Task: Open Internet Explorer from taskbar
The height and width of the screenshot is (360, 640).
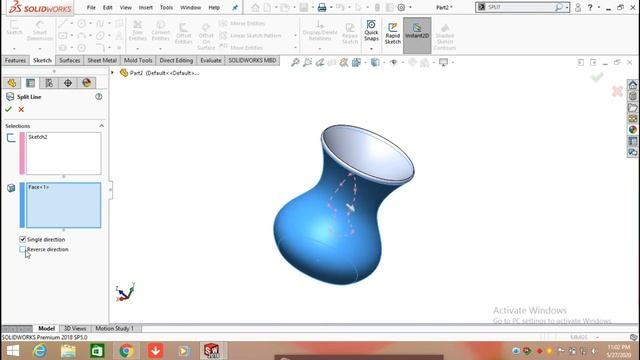Action: (40, 351)
